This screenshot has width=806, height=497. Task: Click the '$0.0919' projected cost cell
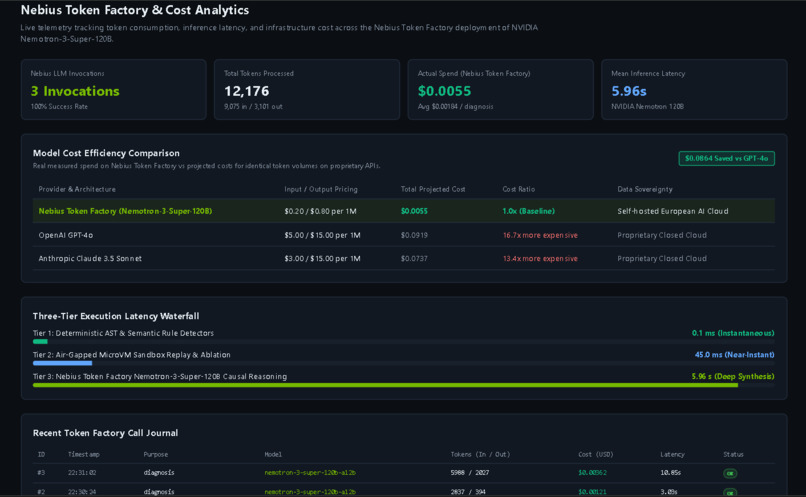coord(414,235)
